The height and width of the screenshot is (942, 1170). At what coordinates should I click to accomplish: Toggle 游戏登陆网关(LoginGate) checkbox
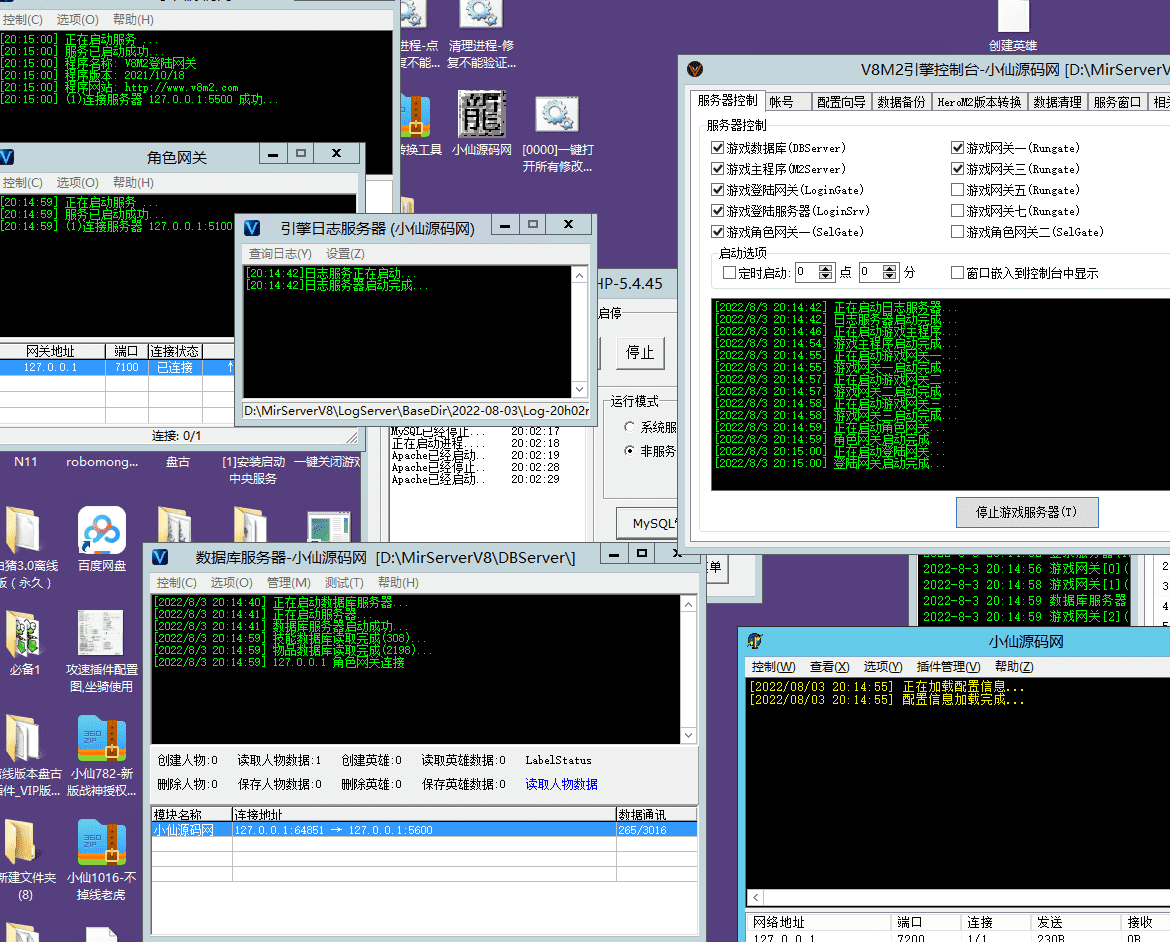(718, 190)
